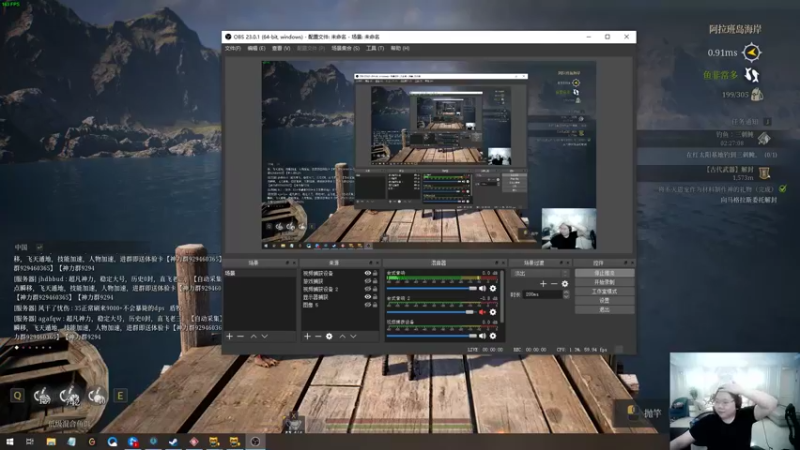Image resolution: width=800 pixels, height=450 pixels.
Task: Add a new scene with the plus icon in the 场景 panel
Action: 230,337
